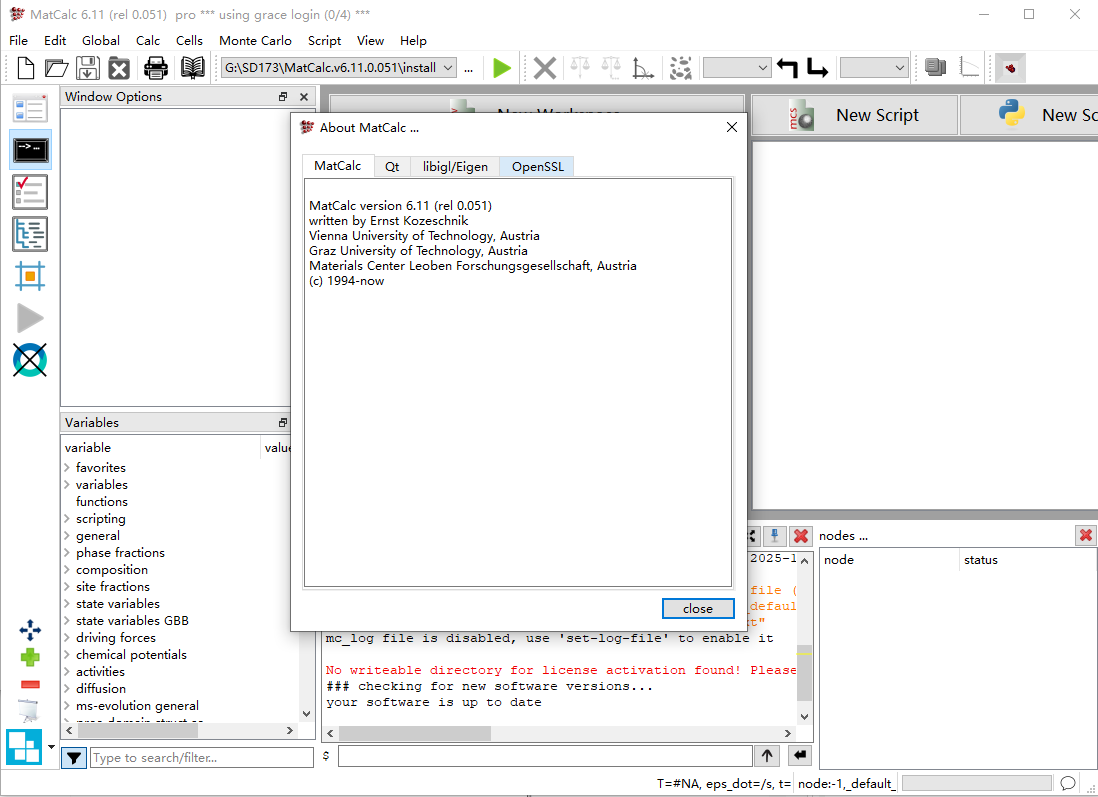The height and width of the screenshot is (797, 1098).
Task: Click the large gray X cancel icon
Action: coord(545,68)
